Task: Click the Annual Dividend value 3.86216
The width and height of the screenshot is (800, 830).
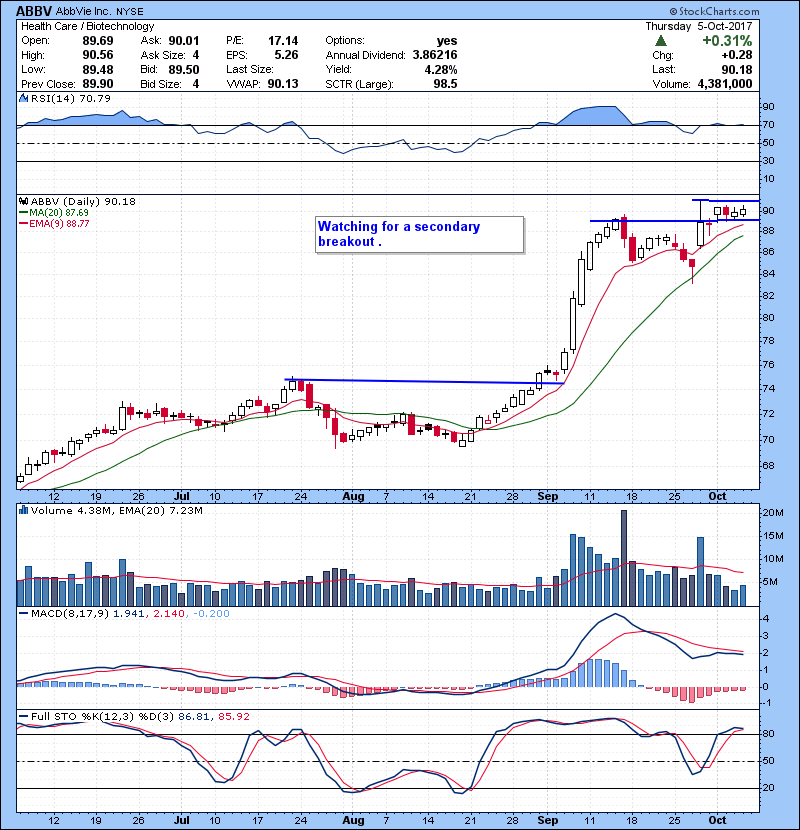Action: pos(435,55)
